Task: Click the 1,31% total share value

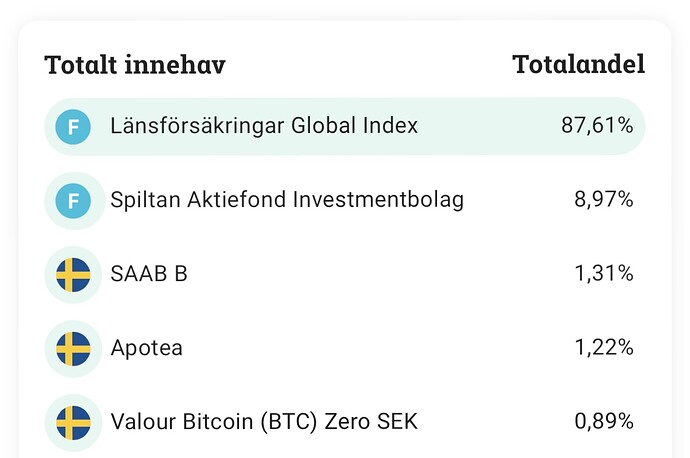Action: (603, 274)
